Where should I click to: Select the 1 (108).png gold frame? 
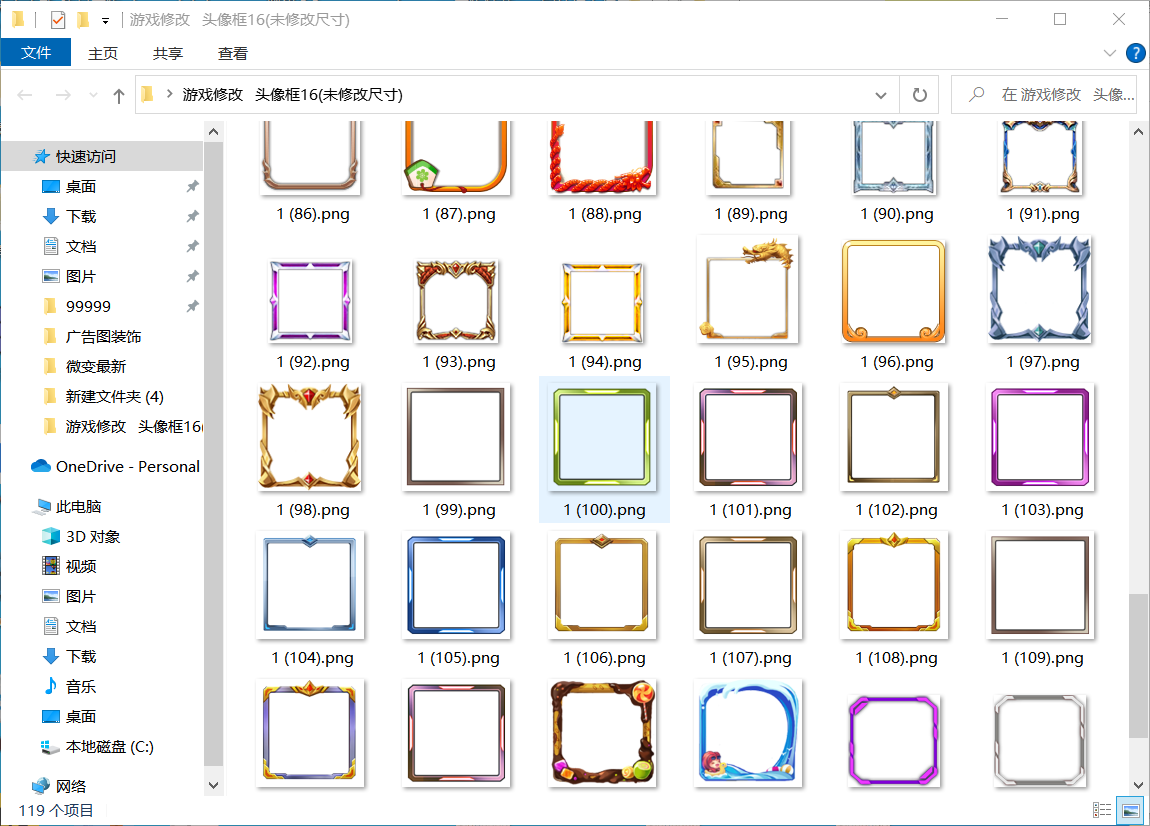click(893, 584)
